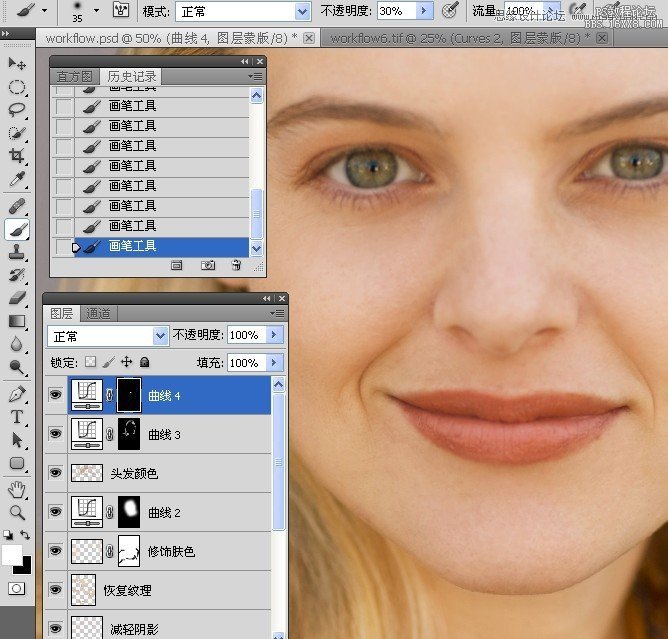
Task: Select the Eyedropper tool
Action: click(x=17, y=179)
